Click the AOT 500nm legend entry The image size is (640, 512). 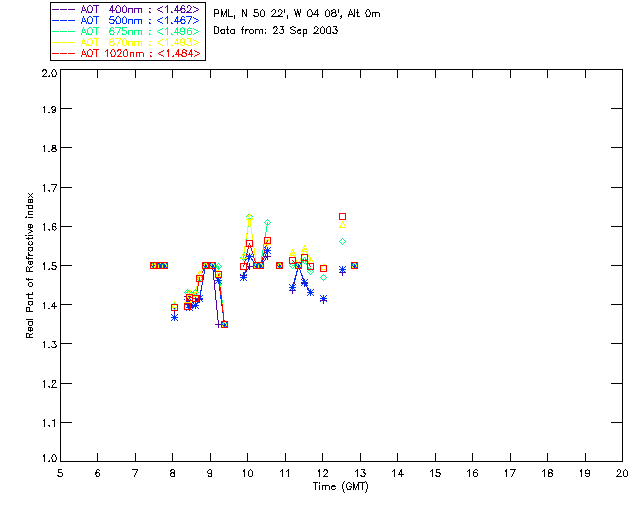point(126,20)
